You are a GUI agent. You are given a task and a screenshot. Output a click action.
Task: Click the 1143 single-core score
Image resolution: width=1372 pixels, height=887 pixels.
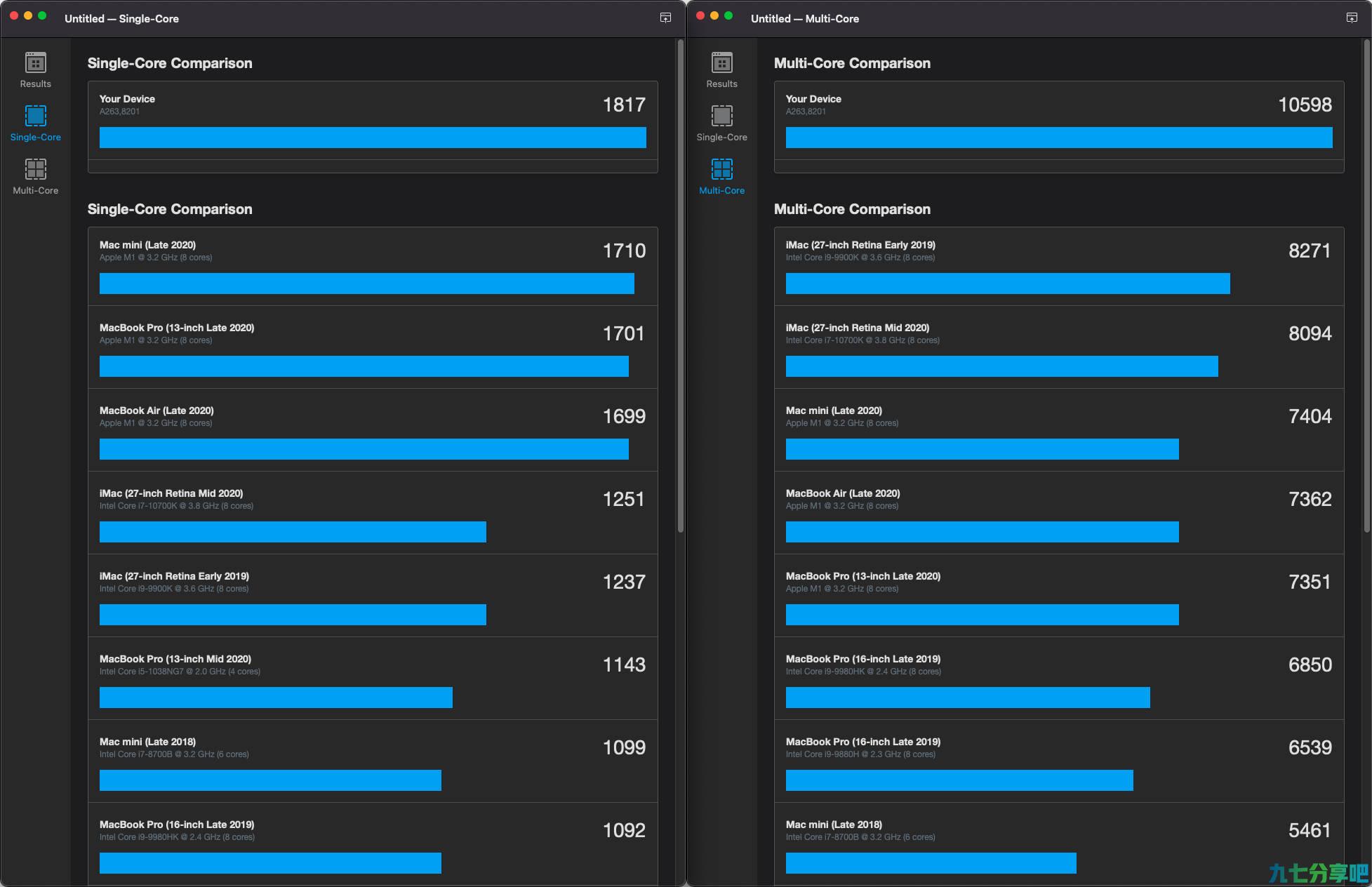(x=624, y=665)
